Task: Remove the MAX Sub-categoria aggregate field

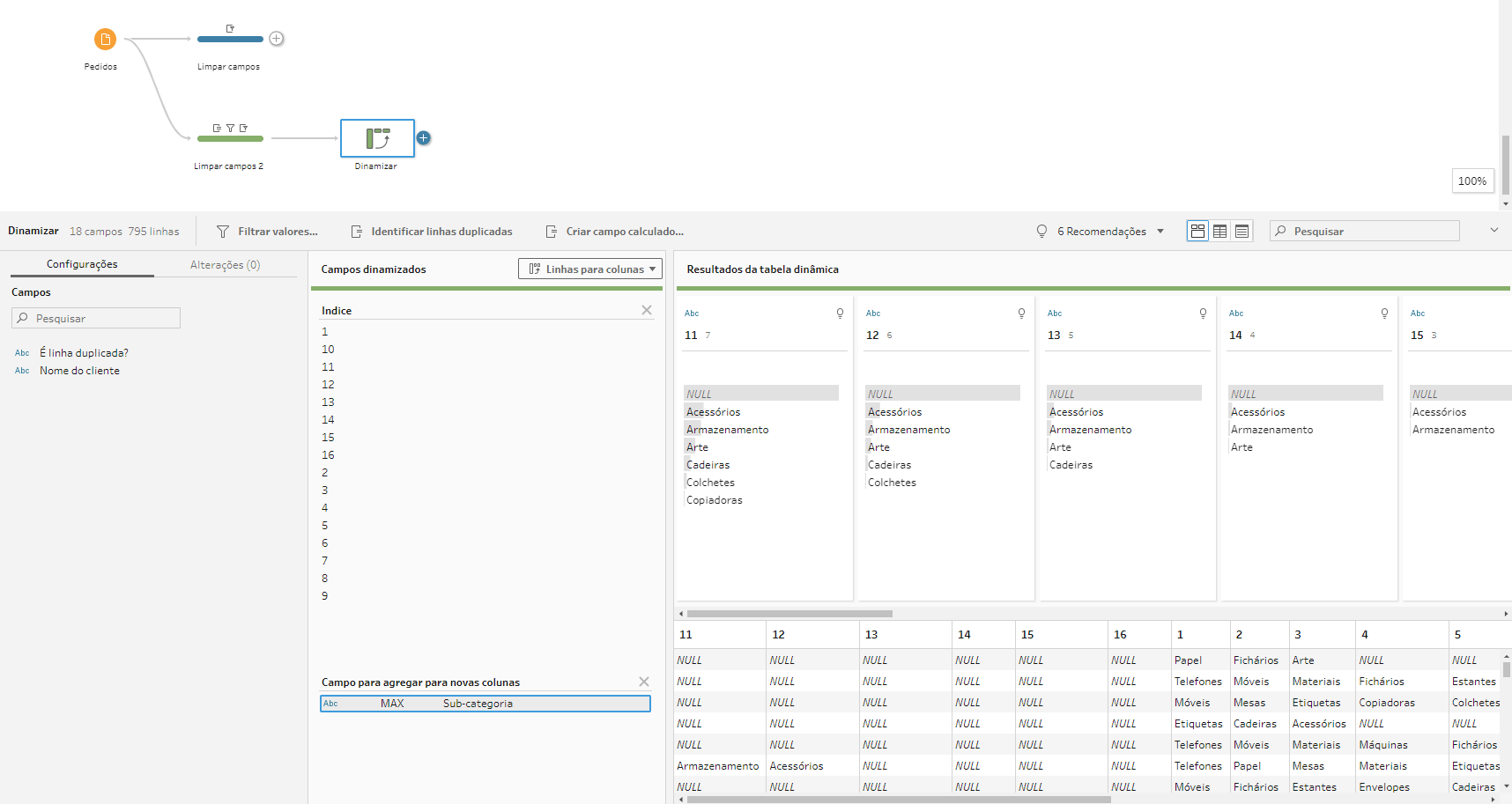Action: (644, 682)
